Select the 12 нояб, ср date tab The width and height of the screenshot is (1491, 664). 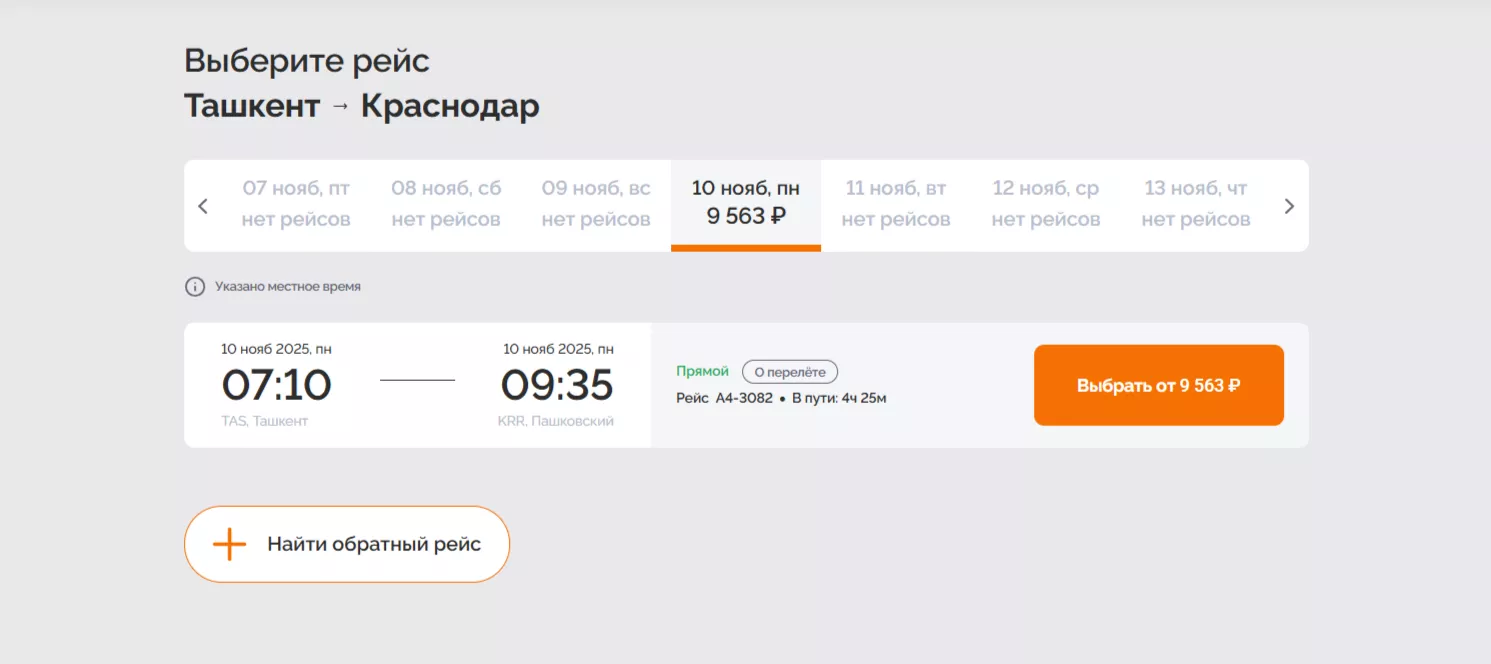click(1046, 204)
